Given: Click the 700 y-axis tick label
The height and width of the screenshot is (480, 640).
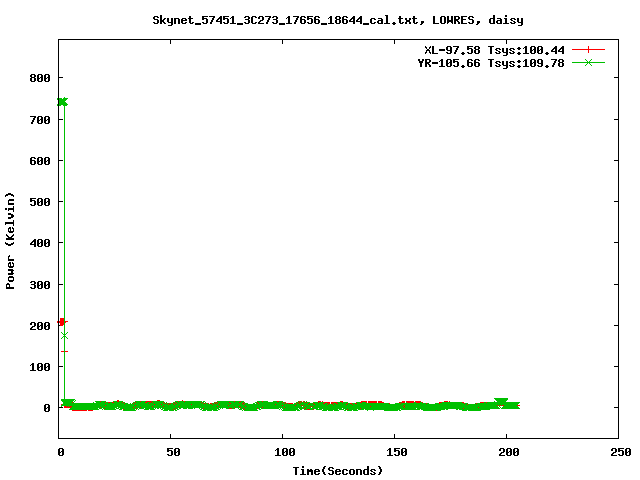Looking at the screenshot, I should [x=40, y=120].
